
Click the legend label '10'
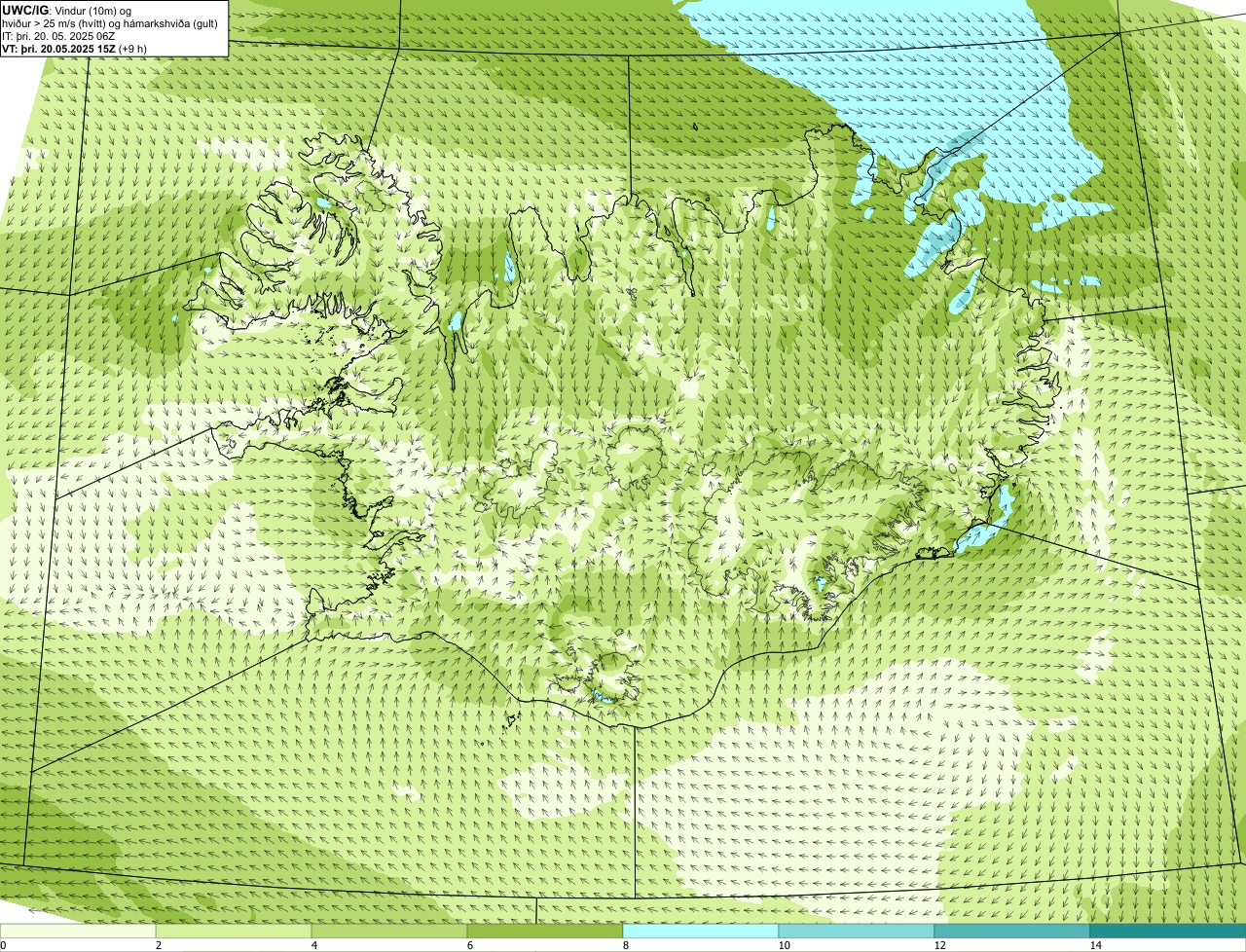784,945
